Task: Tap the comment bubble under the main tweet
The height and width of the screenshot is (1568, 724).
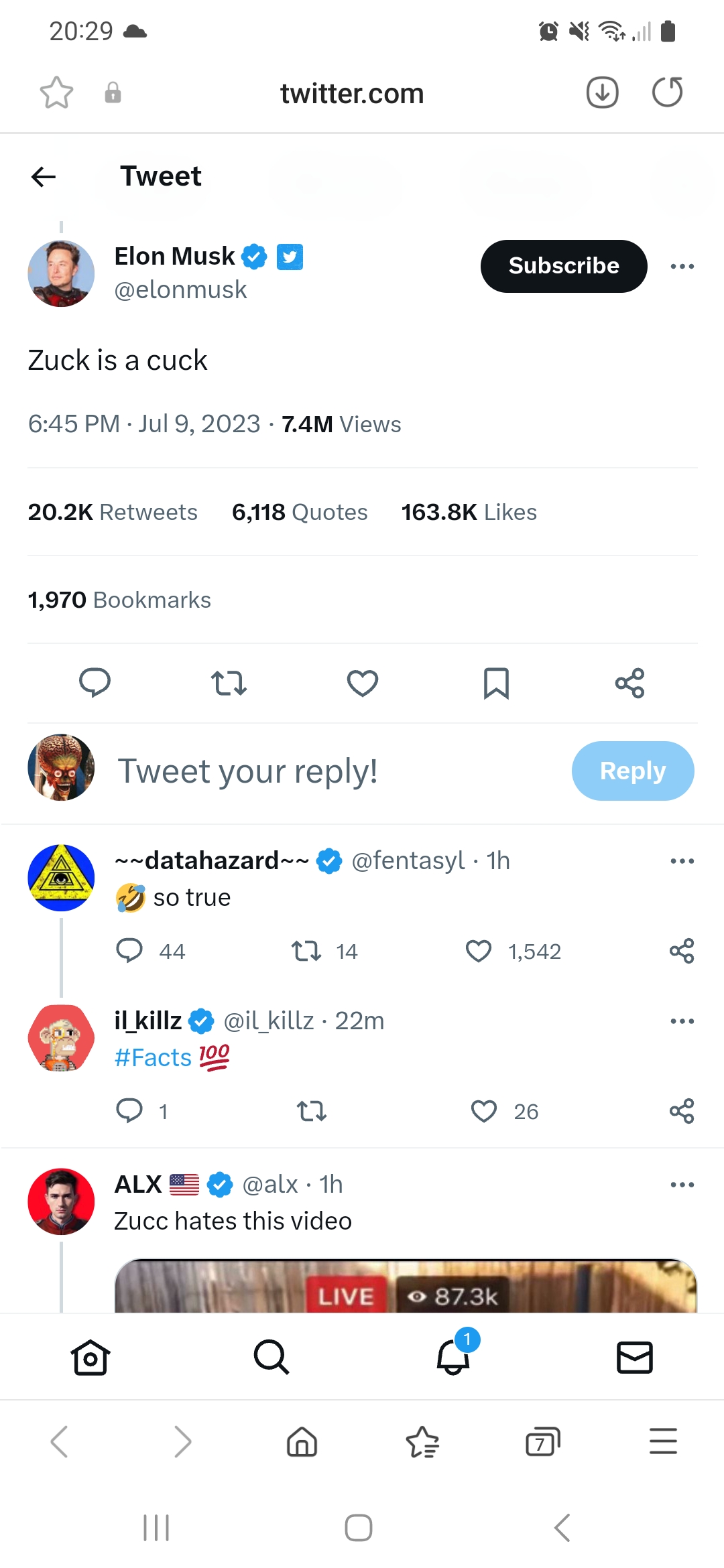Action: (95, 683)
